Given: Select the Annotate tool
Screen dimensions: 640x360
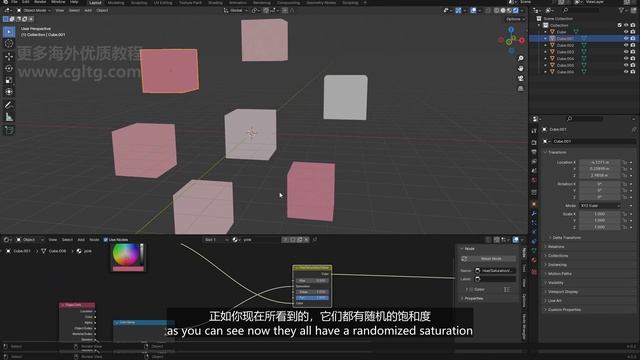Looking at the screenshot, I should tap(9, 105).
